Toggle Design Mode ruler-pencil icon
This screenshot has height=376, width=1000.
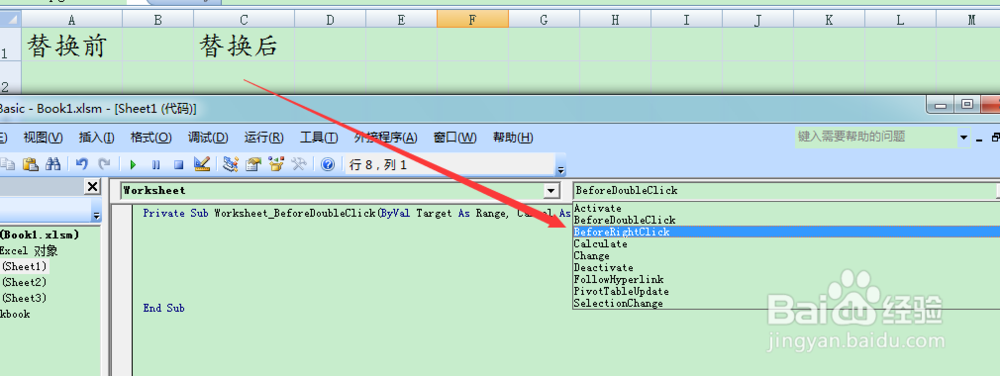[x=202, y=164]
